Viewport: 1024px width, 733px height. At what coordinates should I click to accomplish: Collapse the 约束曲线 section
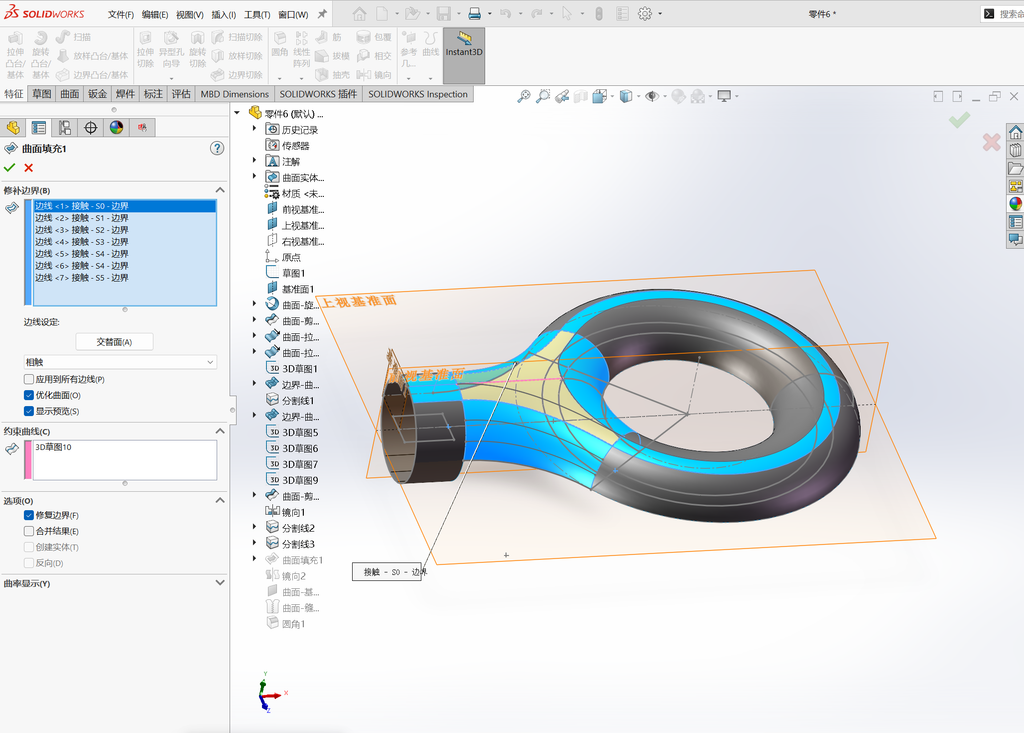click(220, 431)
